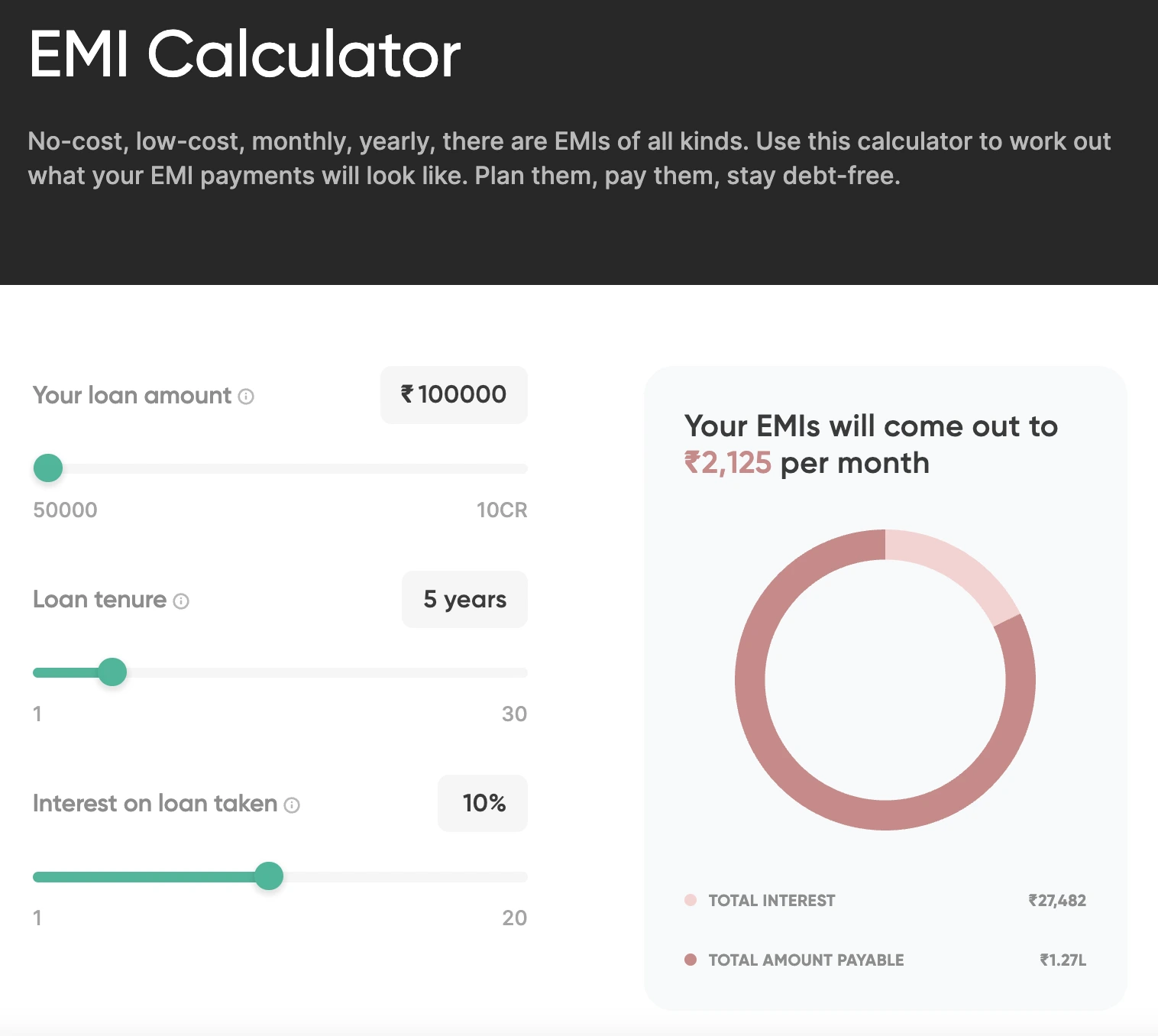This screenshot has width=1158, height=1036.
Task: Click the 30 maximum tenure label
Action: tap(514, 714)
